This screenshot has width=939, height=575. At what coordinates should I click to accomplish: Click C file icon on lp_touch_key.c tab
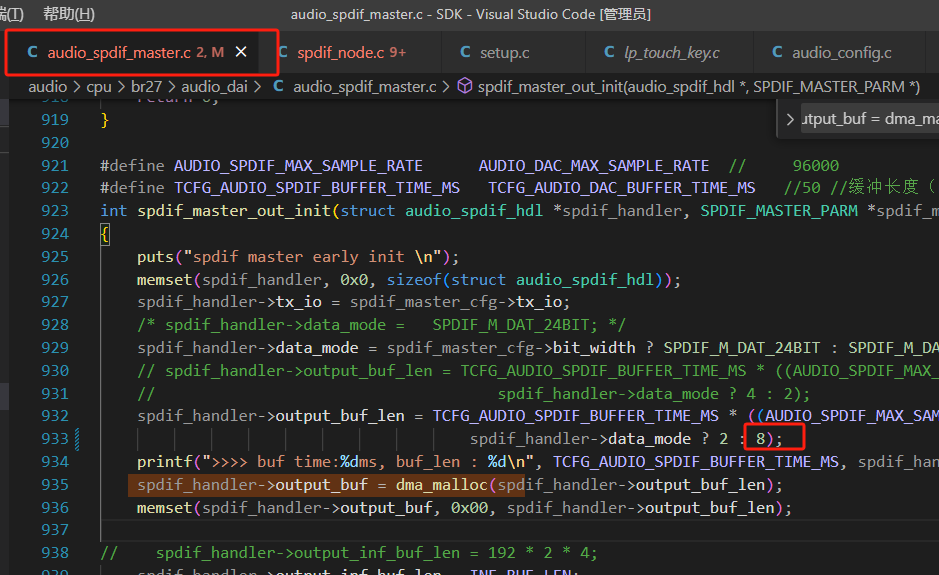(x=610, y=52)
